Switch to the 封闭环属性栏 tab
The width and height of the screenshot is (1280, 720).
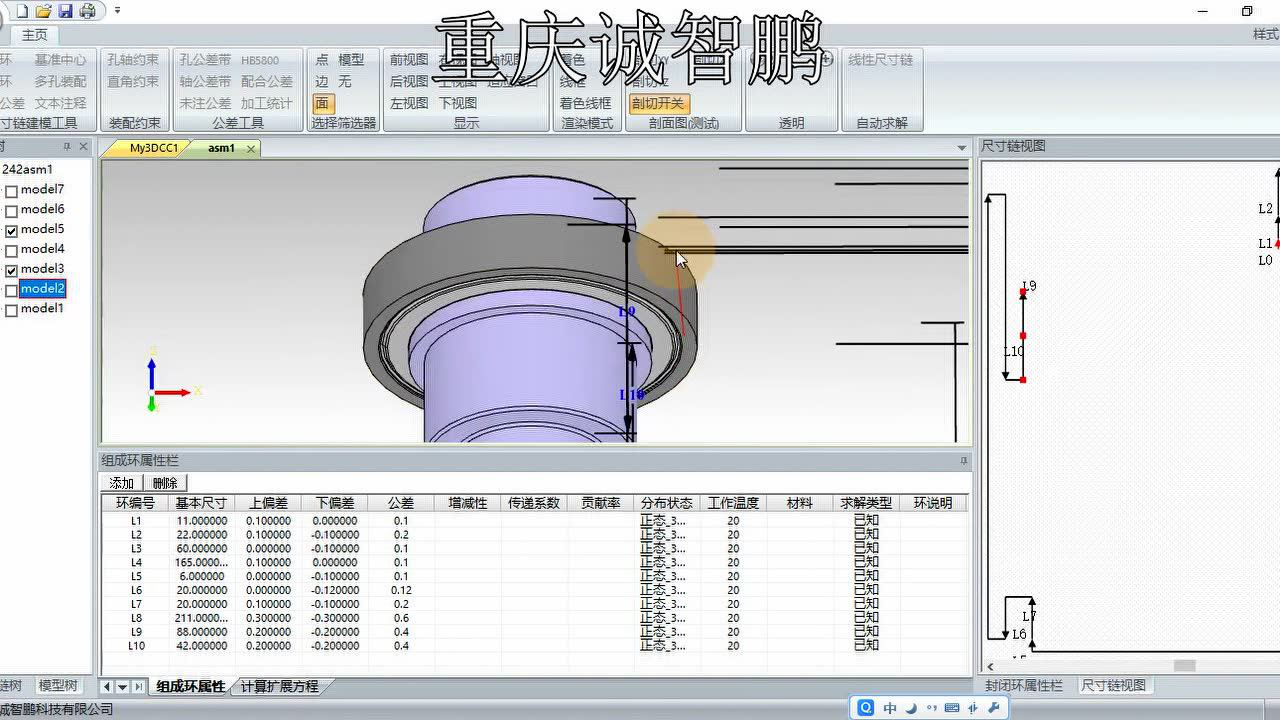[x=1023, y=686]
